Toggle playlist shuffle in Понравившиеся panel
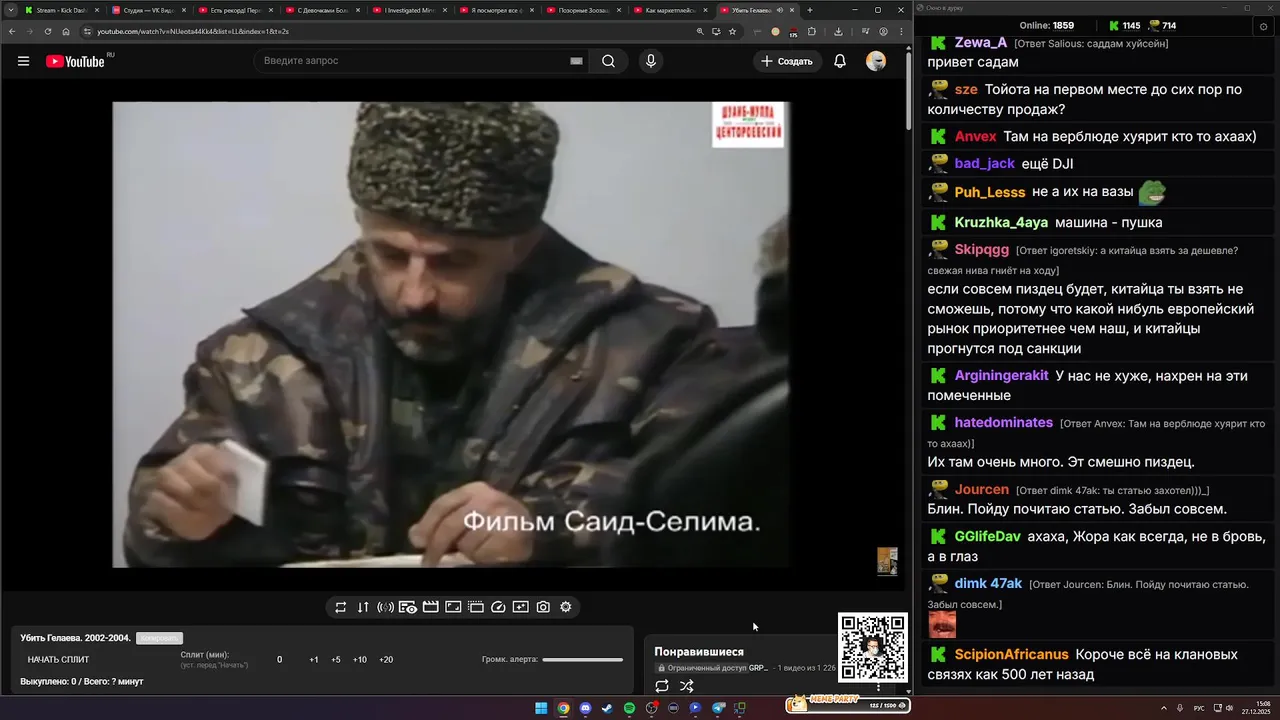The height and width of the screenshot is (720, 1280). 687,686
